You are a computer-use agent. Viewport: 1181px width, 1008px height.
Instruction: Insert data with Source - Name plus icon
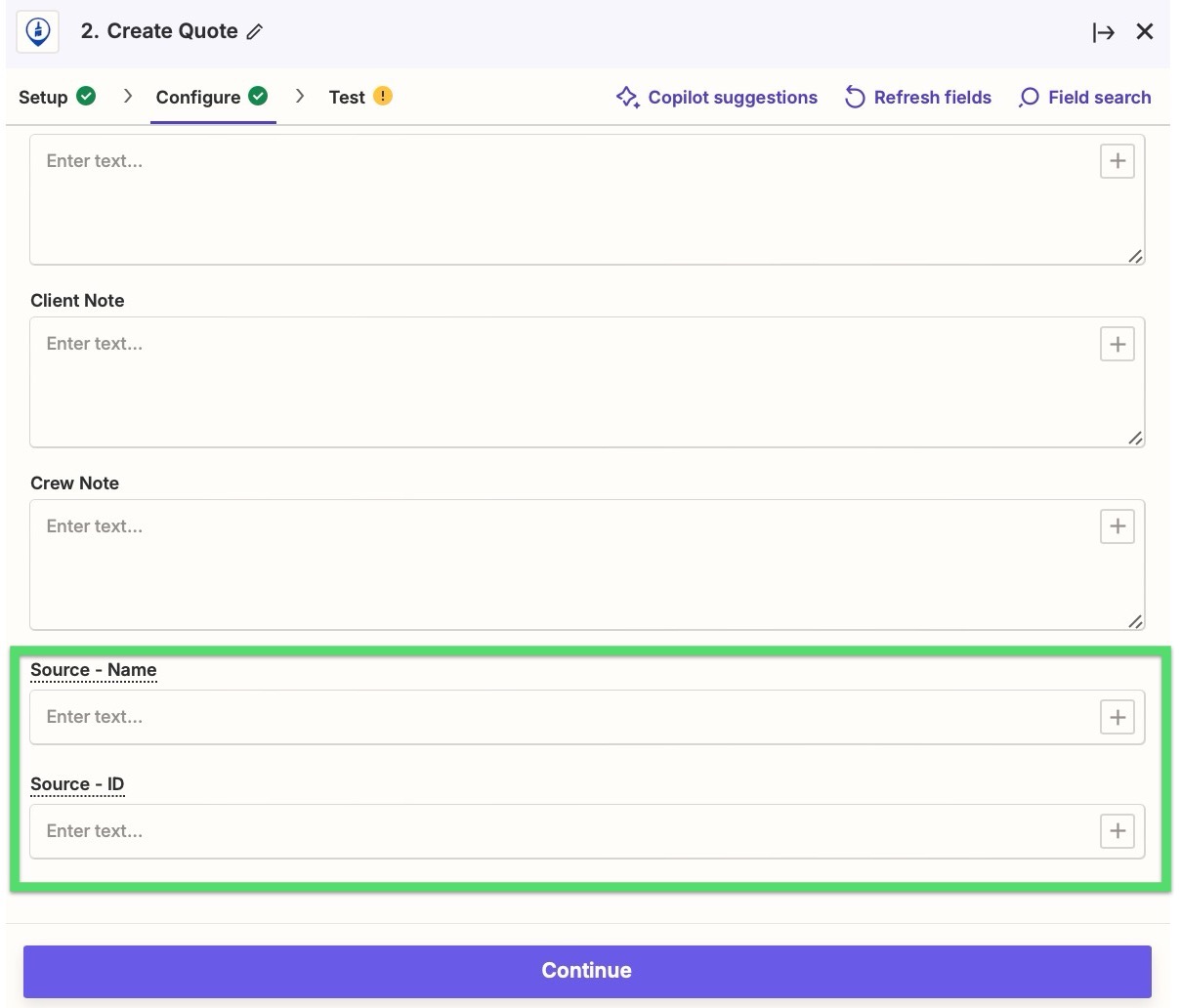1118,717
